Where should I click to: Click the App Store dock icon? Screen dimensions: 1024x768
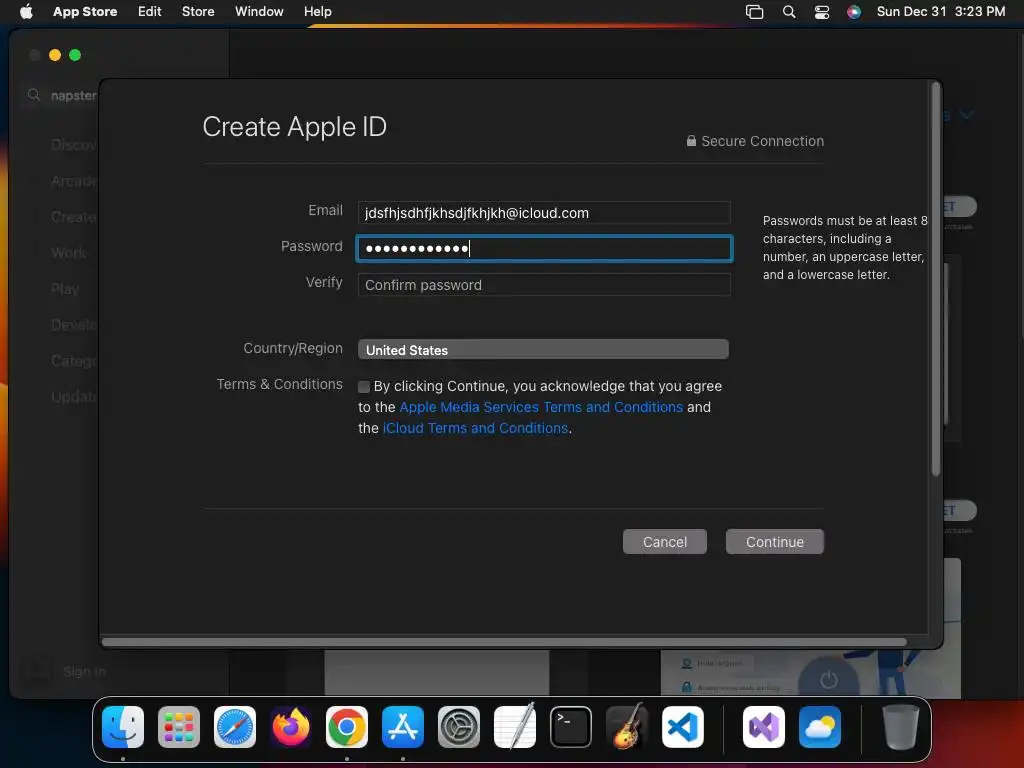point(403,727)
